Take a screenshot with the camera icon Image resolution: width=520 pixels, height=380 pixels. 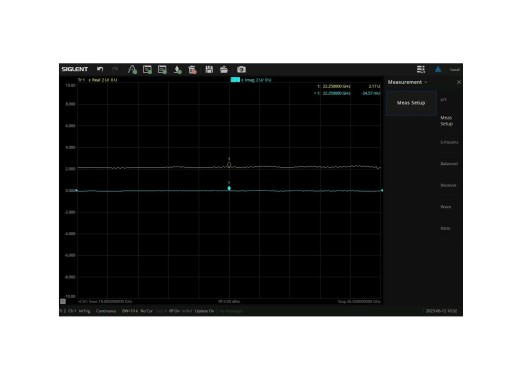coord(241,69)
